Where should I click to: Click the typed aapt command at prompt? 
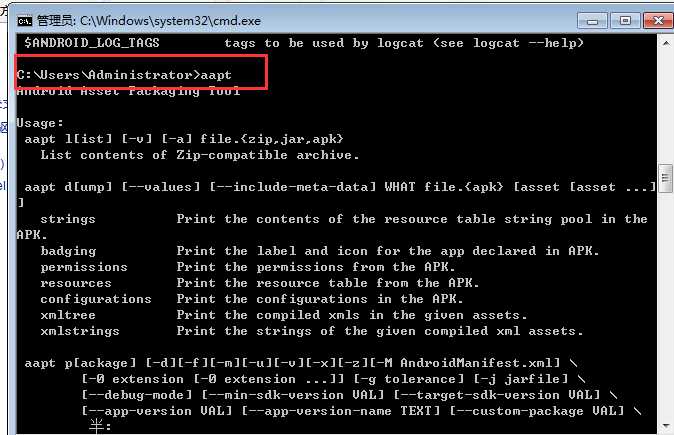216,75
